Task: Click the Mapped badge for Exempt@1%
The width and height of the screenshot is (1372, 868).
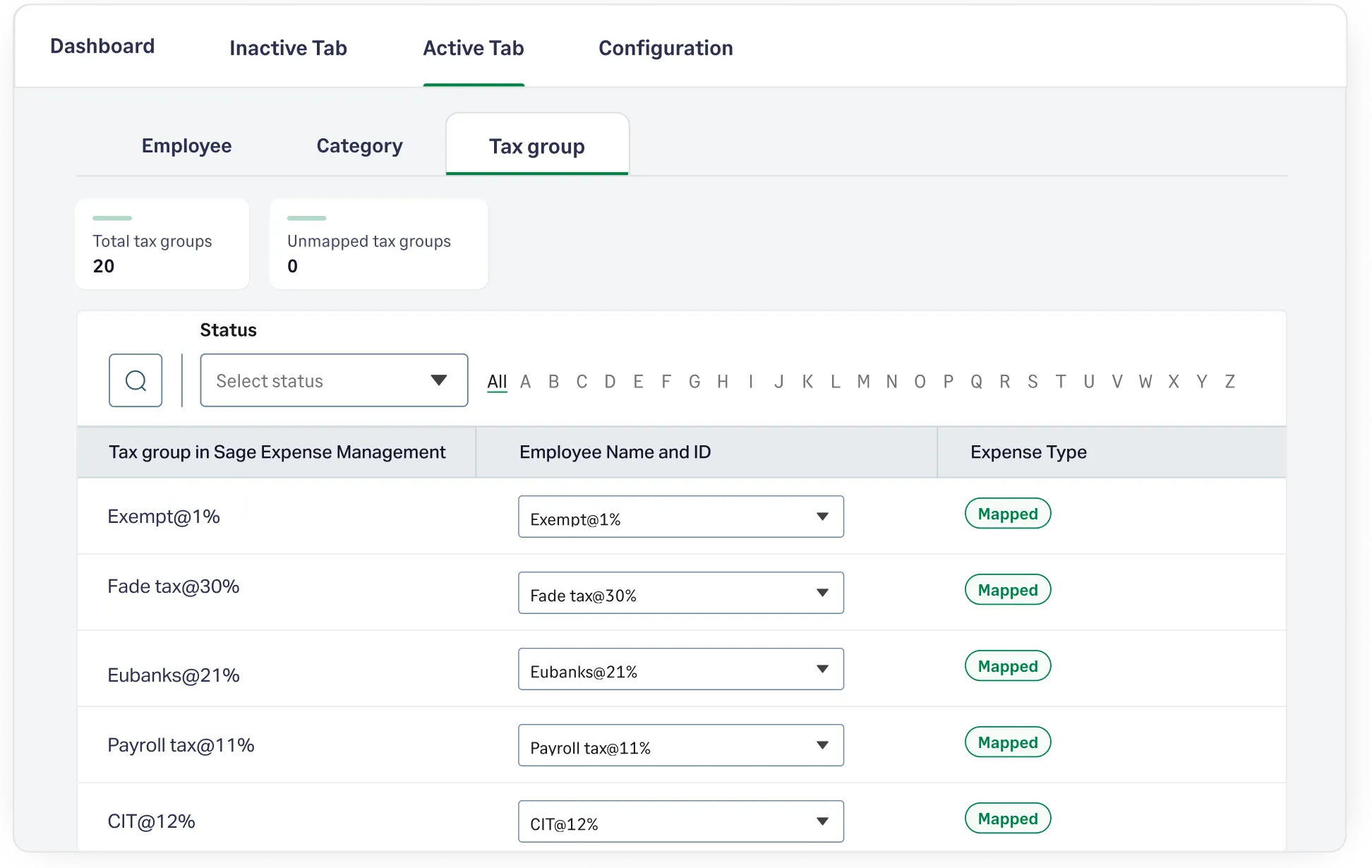Action: click(1007, 514)
